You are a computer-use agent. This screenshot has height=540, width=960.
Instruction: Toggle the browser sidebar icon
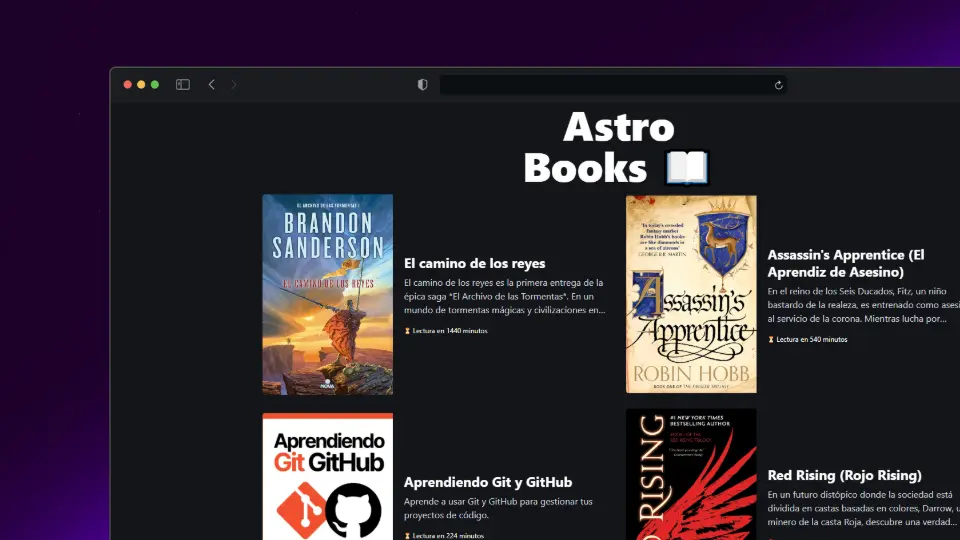(182, 84)
